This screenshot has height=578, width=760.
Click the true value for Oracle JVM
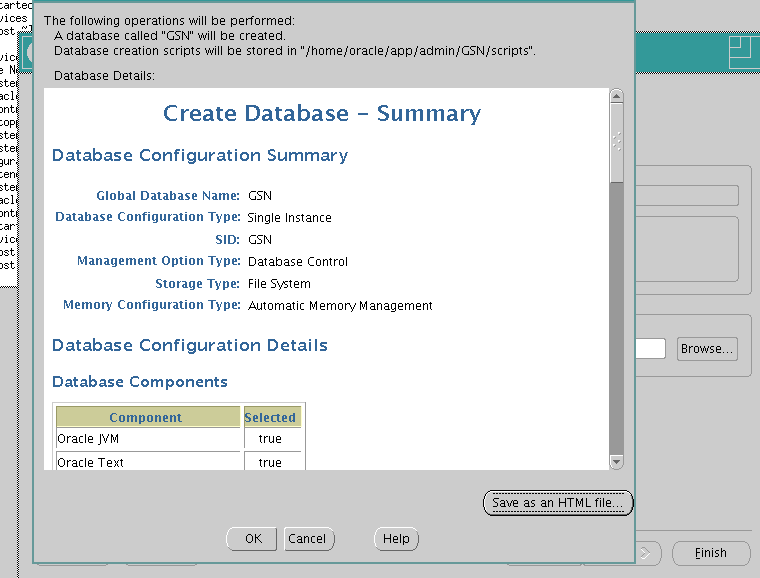pyautogui.click(x=270, y=439)
